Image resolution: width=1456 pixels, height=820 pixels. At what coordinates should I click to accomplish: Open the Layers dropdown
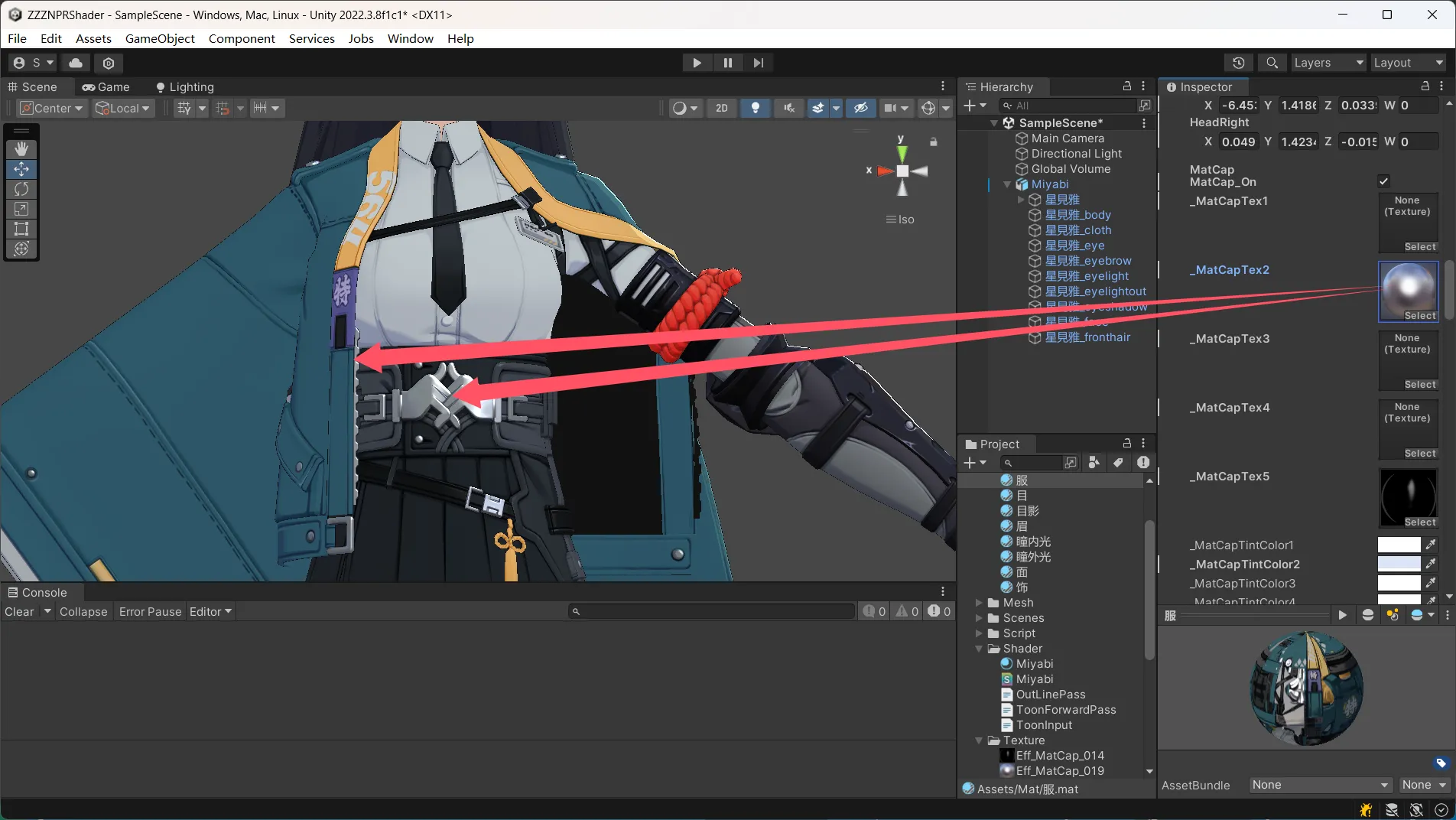(1328, 63)
